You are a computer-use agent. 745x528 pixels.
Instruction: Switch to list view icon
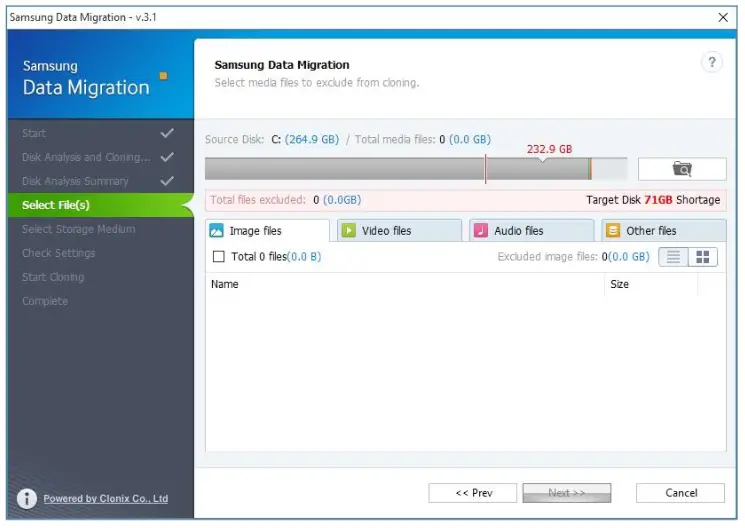[673, 257]
